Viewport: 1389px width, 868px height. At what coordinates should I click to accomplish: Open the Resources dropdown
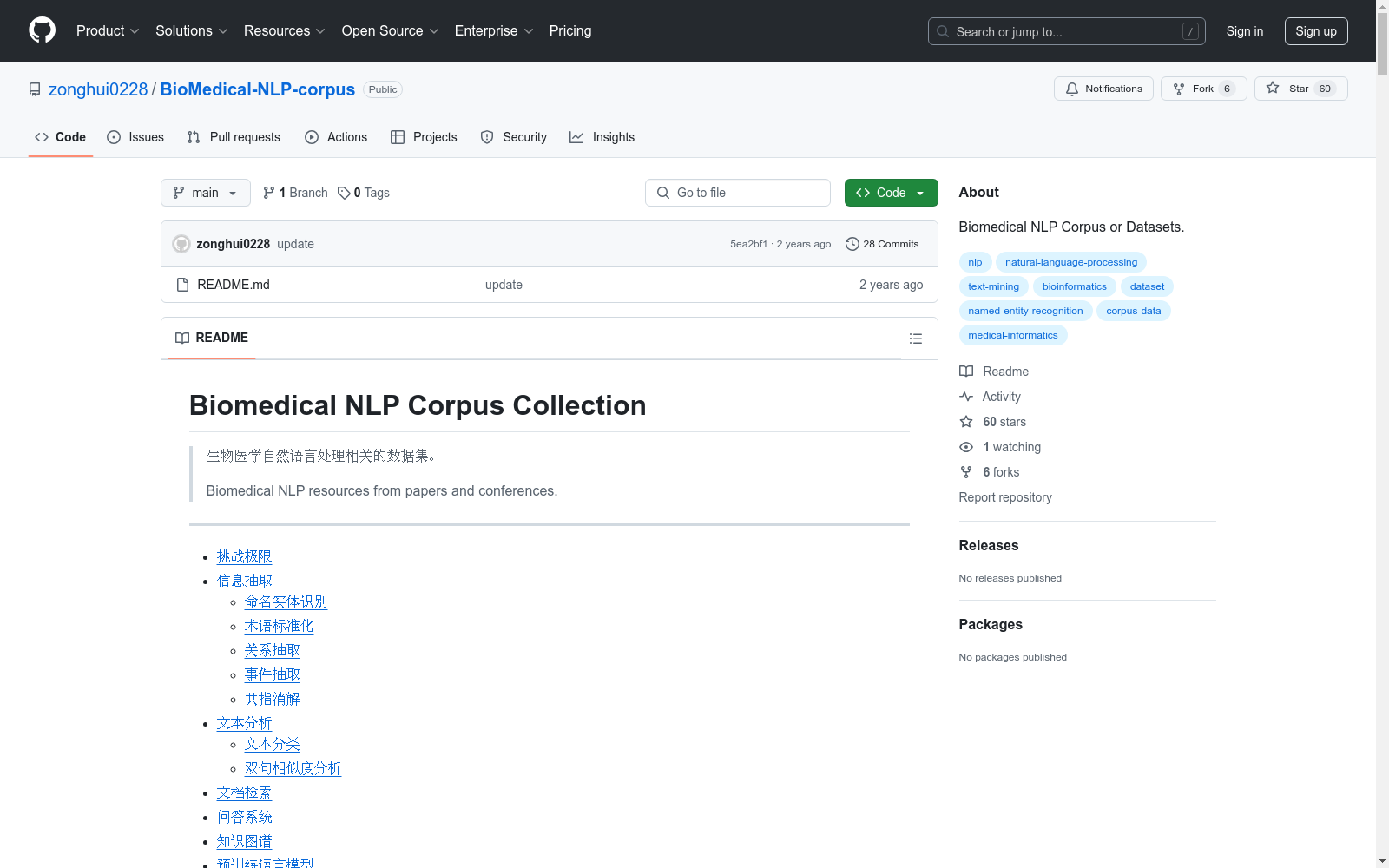click(x=284, y=30)
